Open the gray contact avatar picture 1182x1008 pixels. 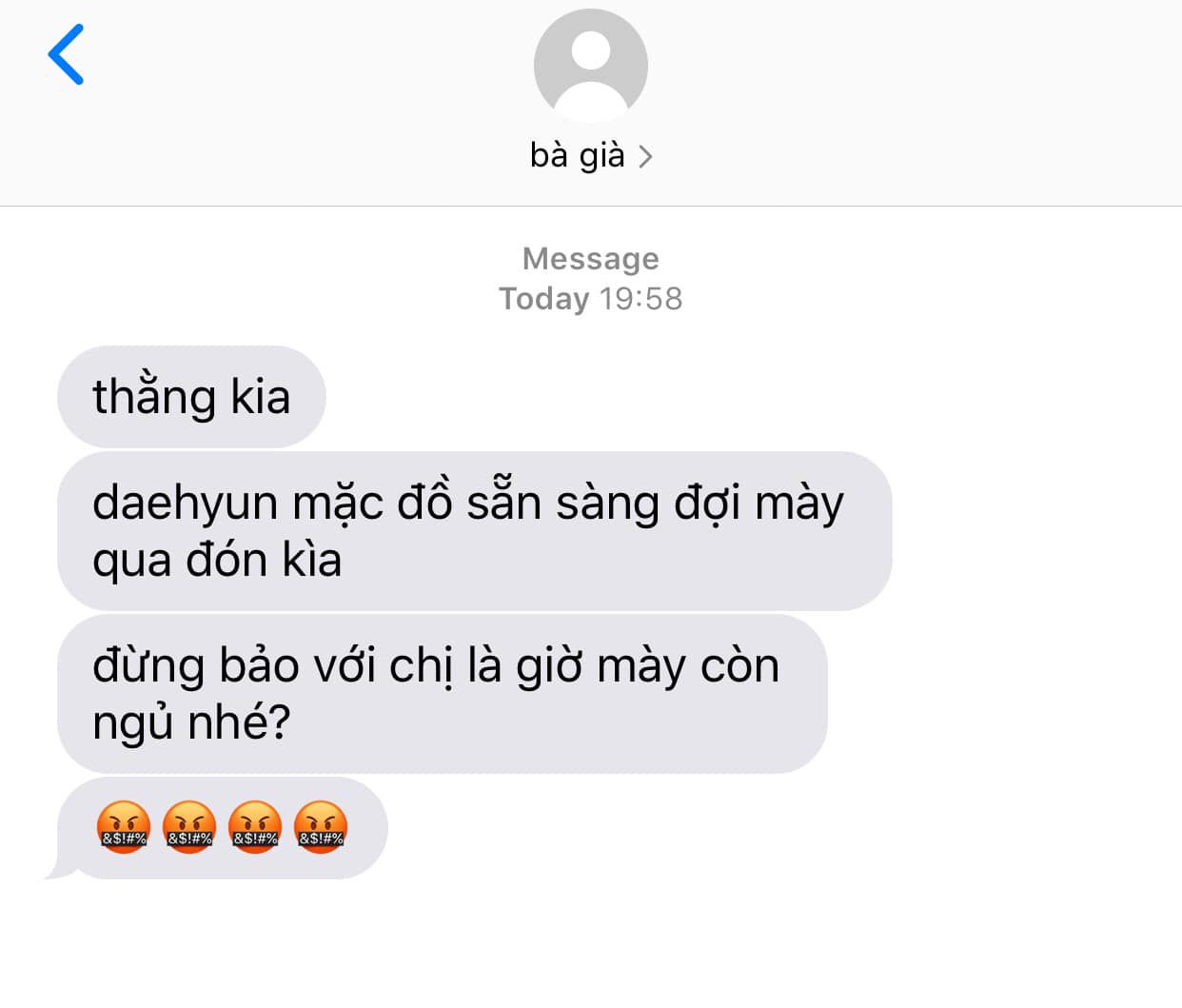[x=591, y=66]
